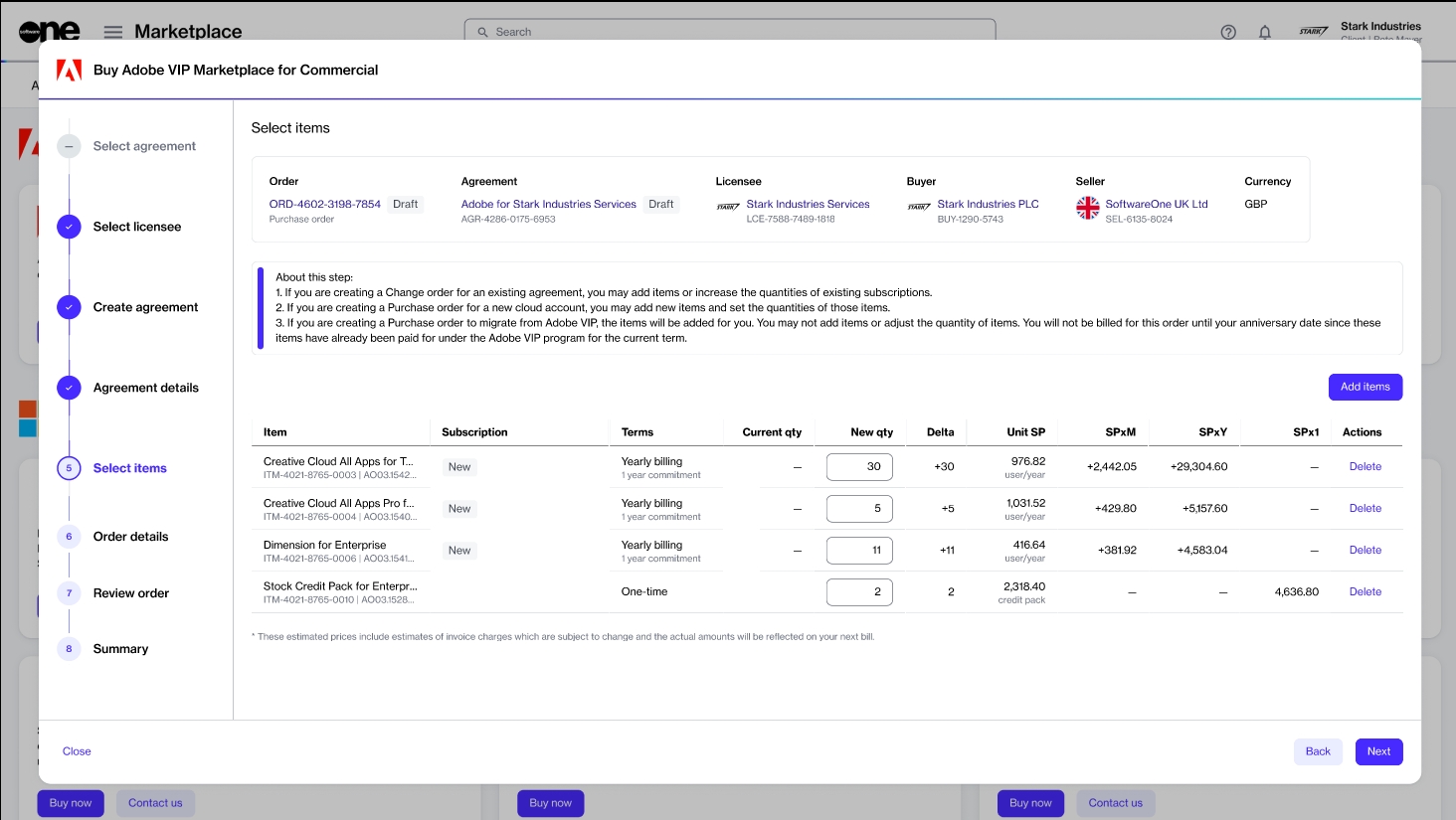The image size is (1456, 820).
Task: Open the help question mark icon
Action: [x=1228, y=32]
